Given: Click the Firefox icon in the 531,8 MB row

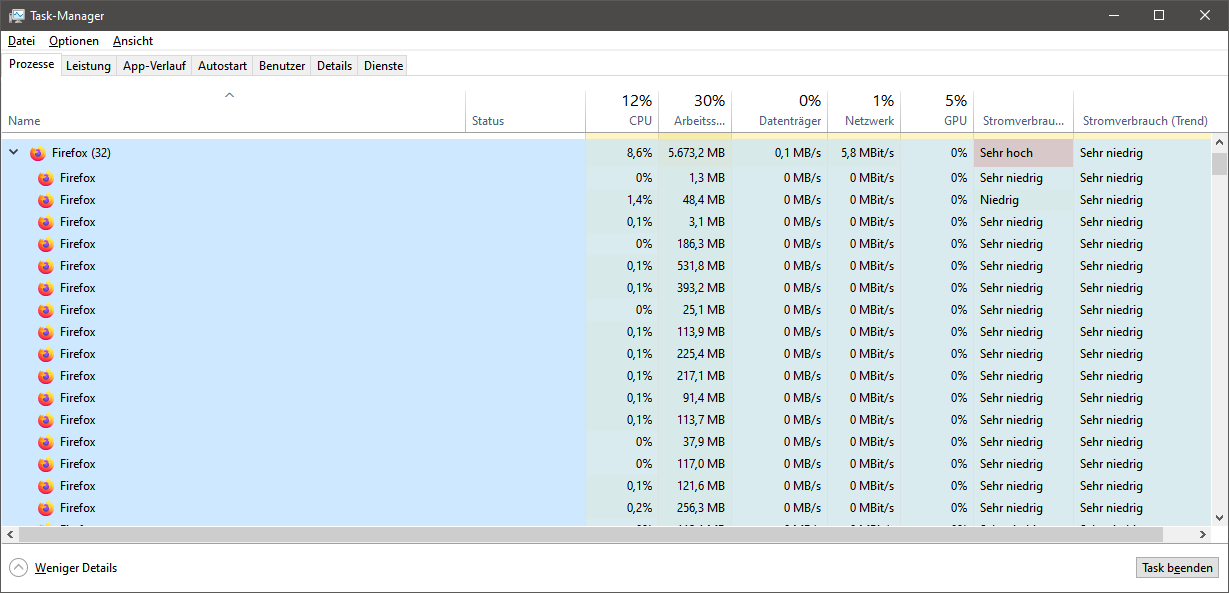Looking at the screenshot, I should click(x=45, y=266).
